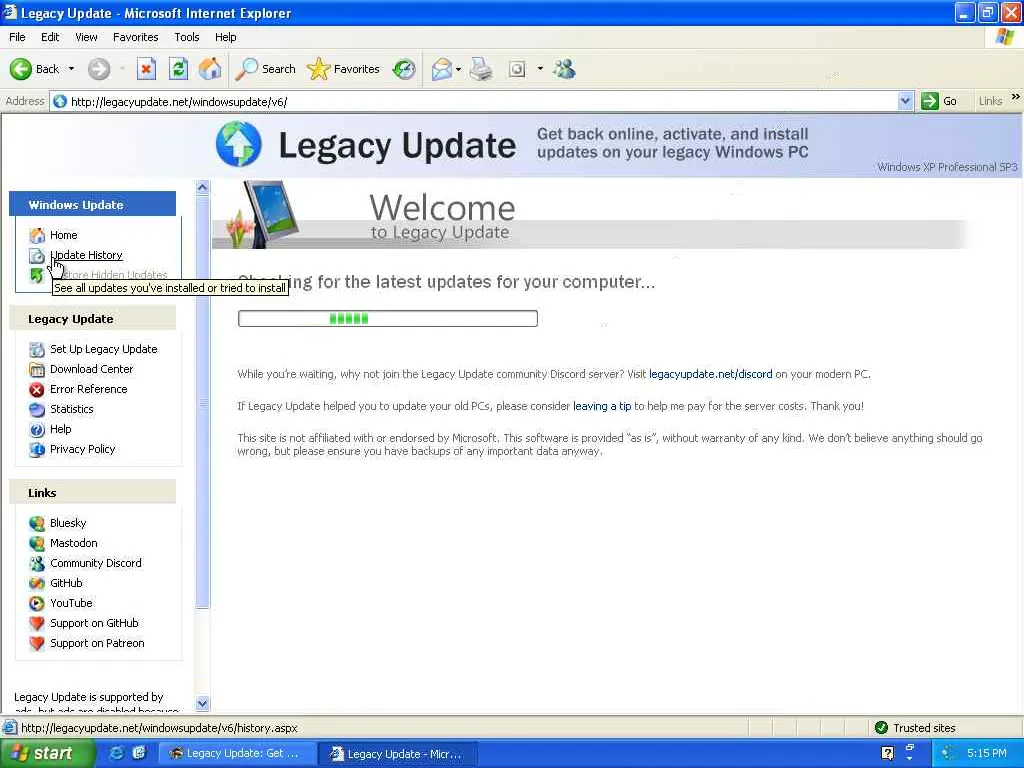This screenshot has width=1024, height=768.
Task: Click the Stop loading icon
Action: point(146,69)
